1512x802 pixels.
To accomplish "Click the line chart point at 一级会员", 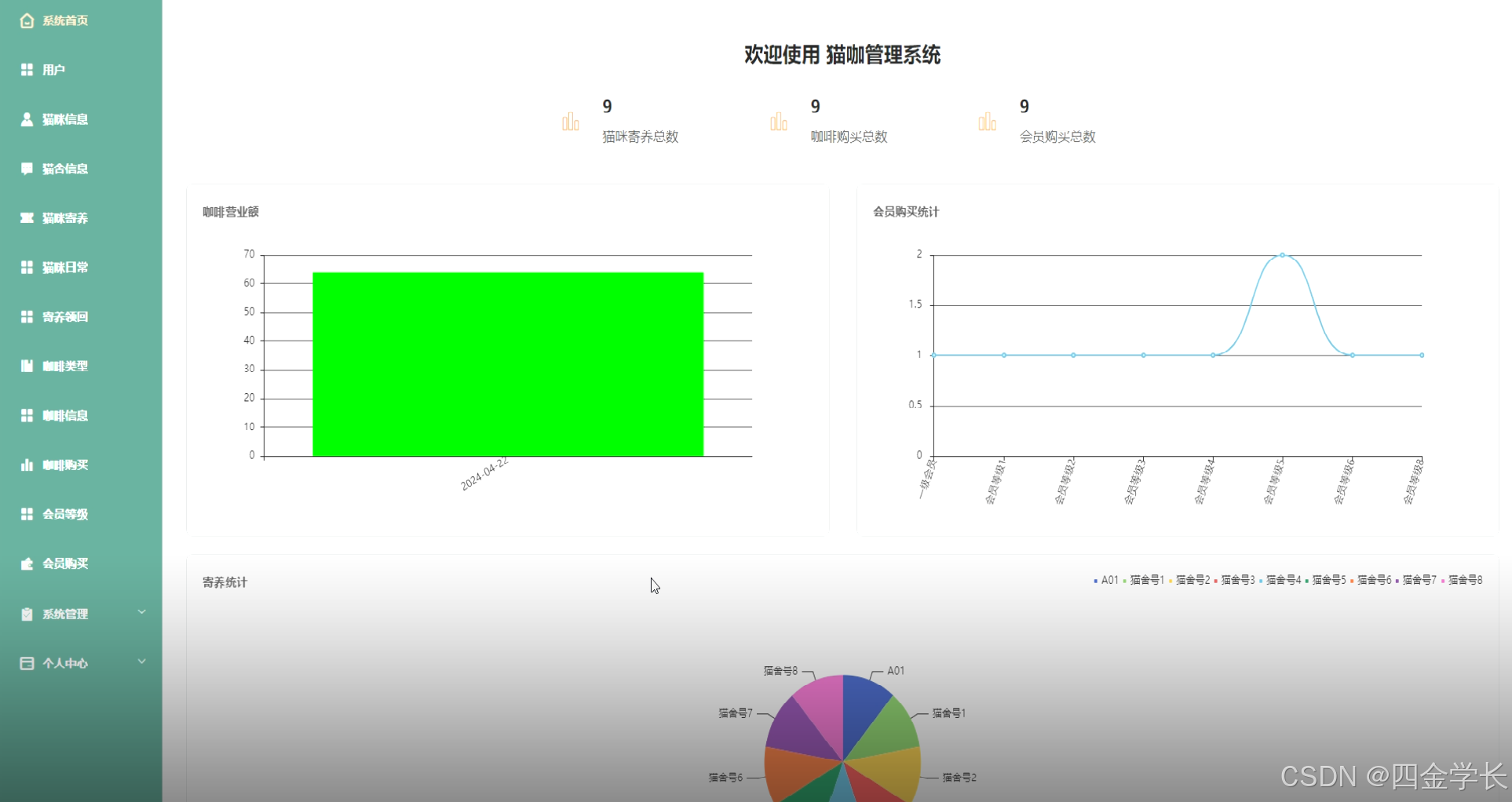I will (933, 355).
